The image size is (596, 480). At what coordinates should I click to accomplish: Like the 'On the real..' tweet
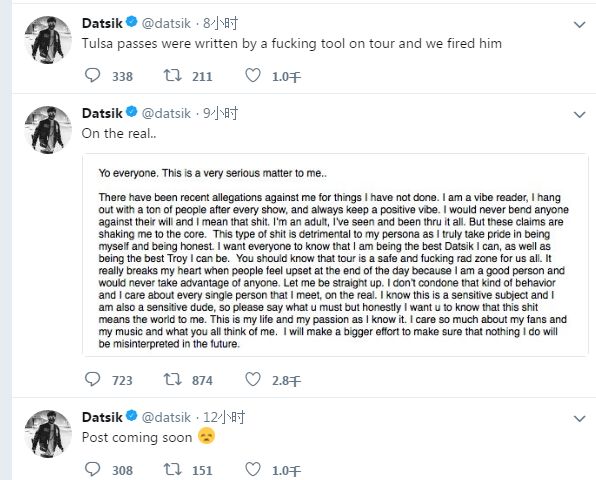(x=253, y=379)
